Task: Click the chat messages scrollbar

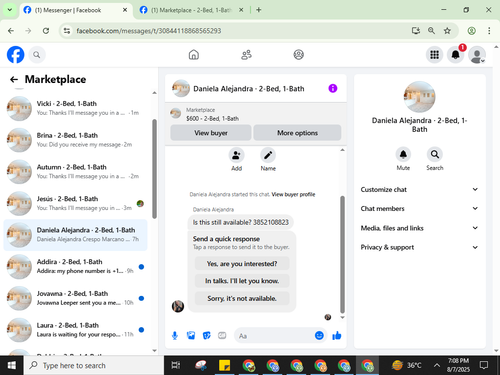Action: pos(342,254)
